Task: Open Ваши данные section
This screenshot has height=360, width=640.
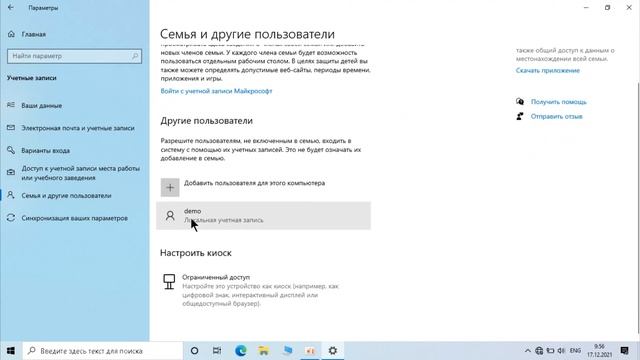Action: coord(42,105)
